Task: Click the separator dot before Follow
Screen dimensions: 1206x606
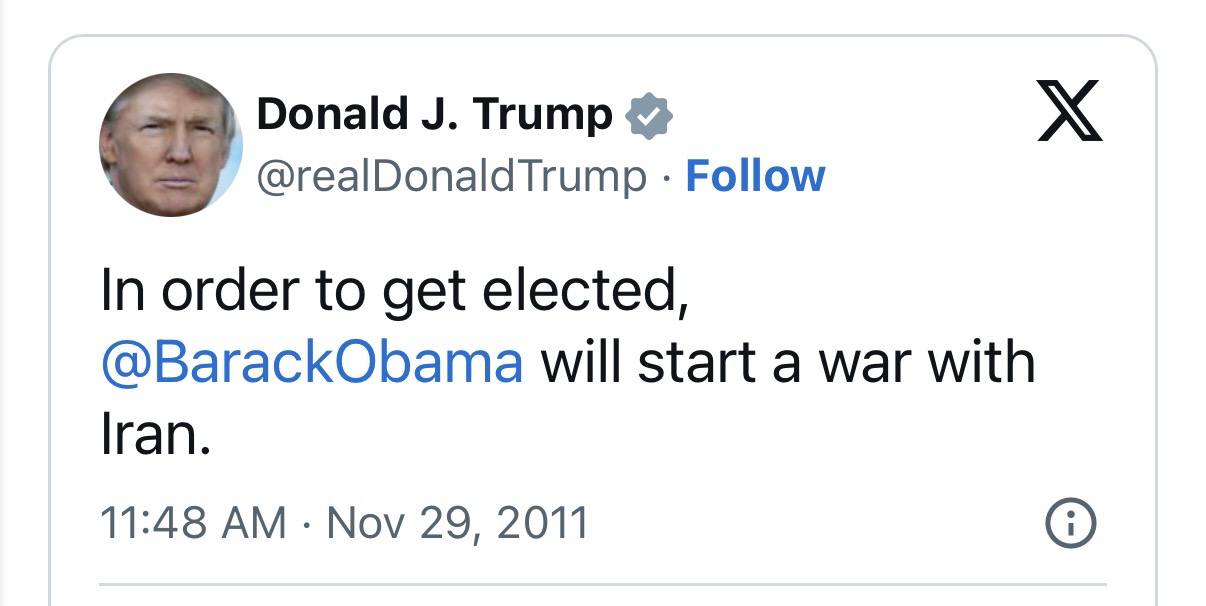Action: click(666, 178)
